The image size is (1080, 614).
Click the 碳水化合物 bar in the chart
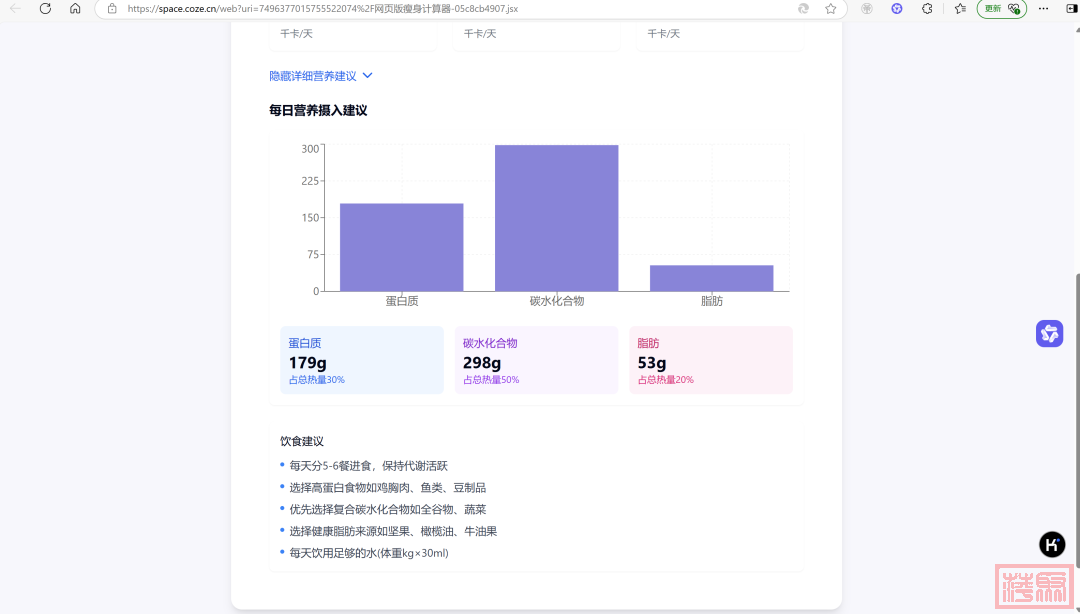[556, 218]
